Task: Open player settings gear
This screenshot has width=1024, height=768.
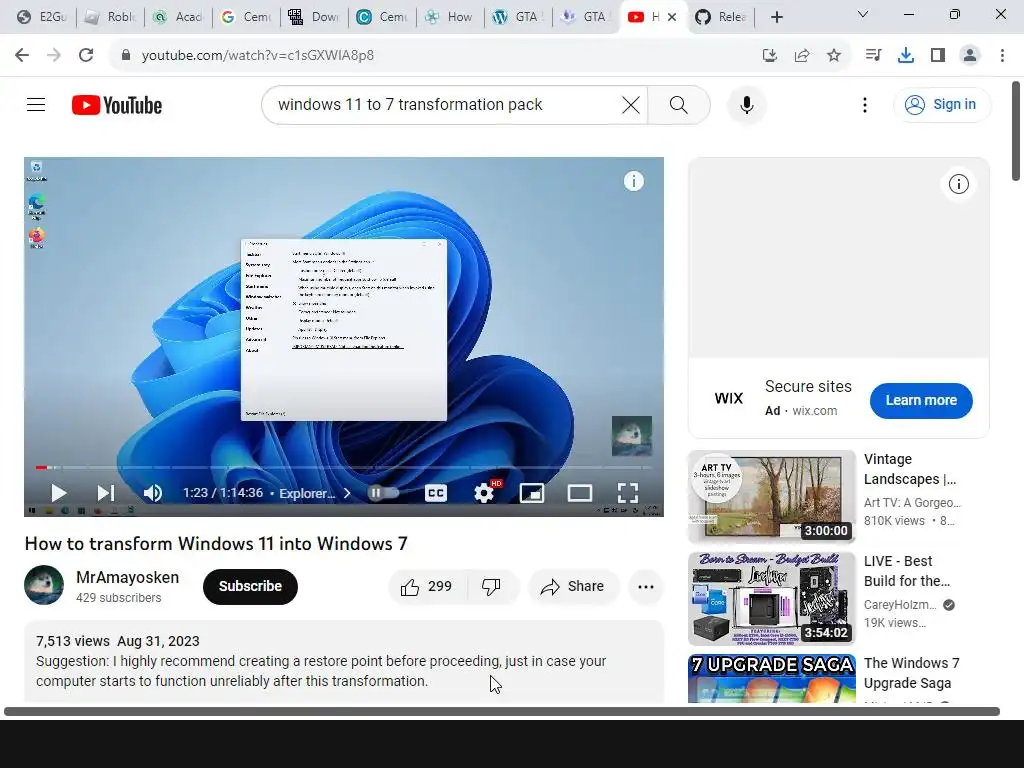Action: pos(484,493)
